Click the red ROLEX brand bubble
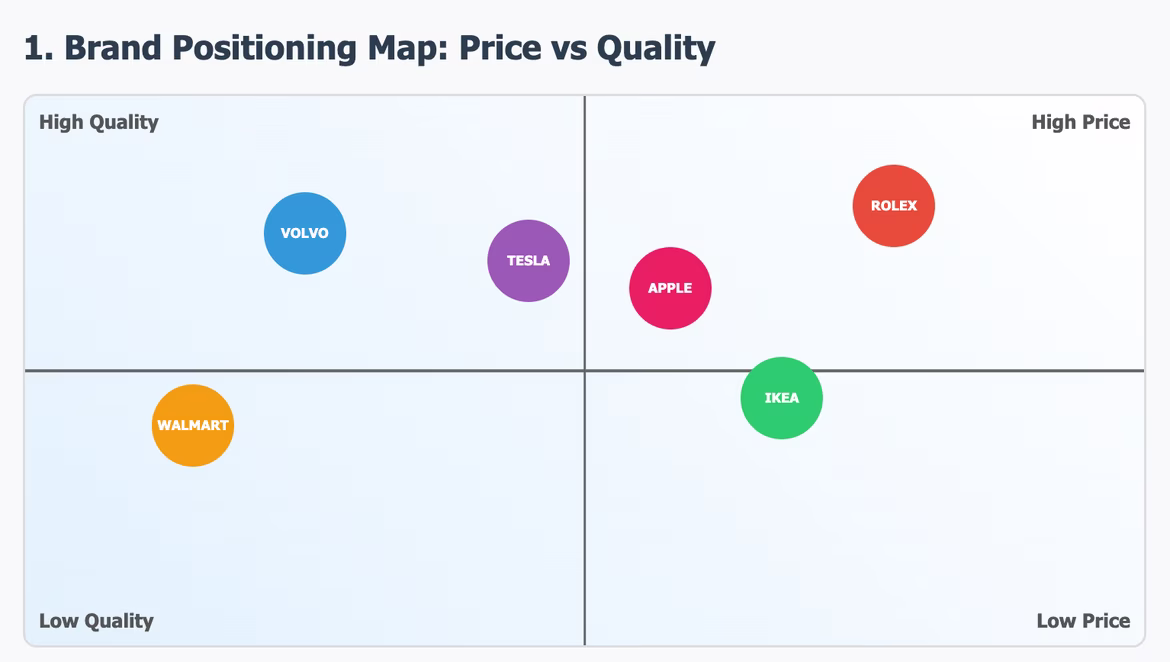Screen dimensions: 1170x662 point(893,206)
